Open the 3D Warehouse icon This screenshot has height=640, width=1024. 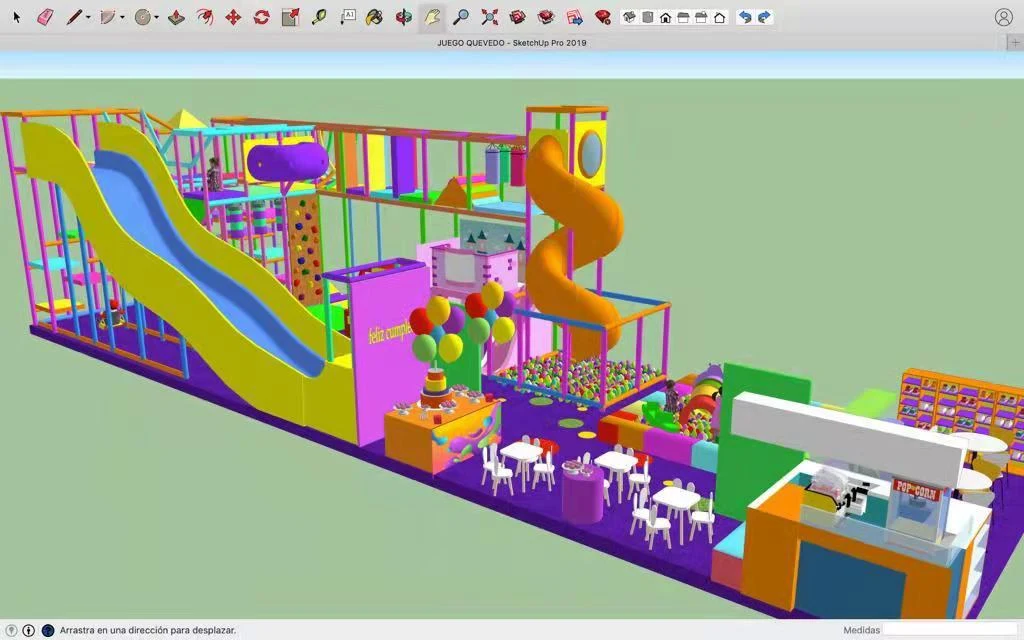(517, 18)
